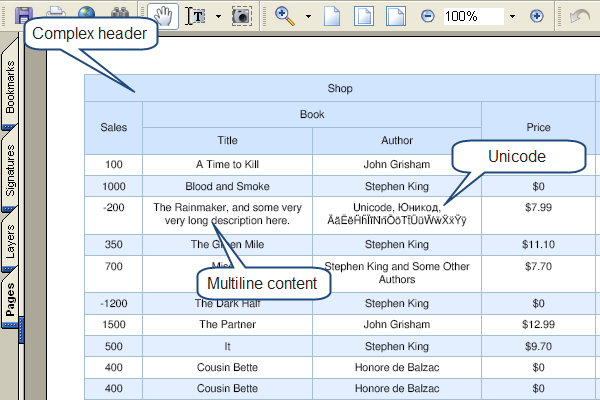600x400 pixels.
Task: Click the 'Sales' column header
Action: click(114, 127)
